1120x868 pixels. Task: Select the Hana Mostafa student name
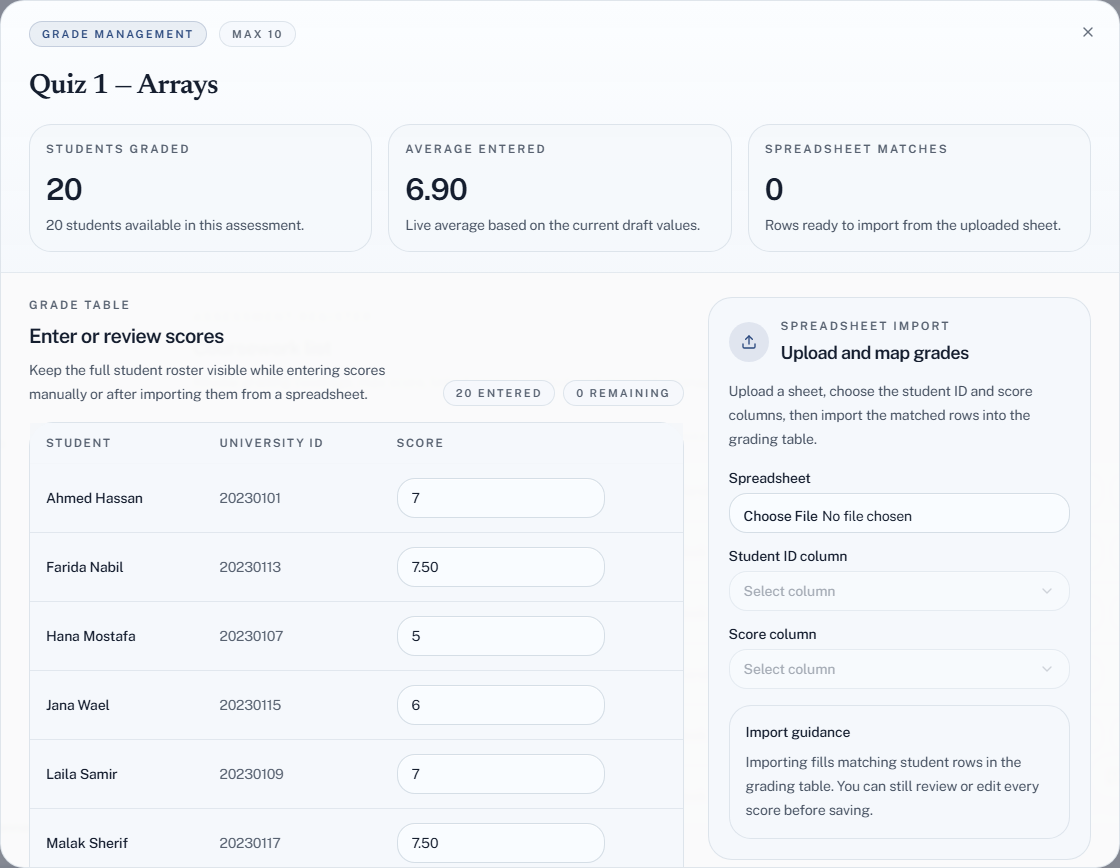pyautogui.click(x=91, y=636)
